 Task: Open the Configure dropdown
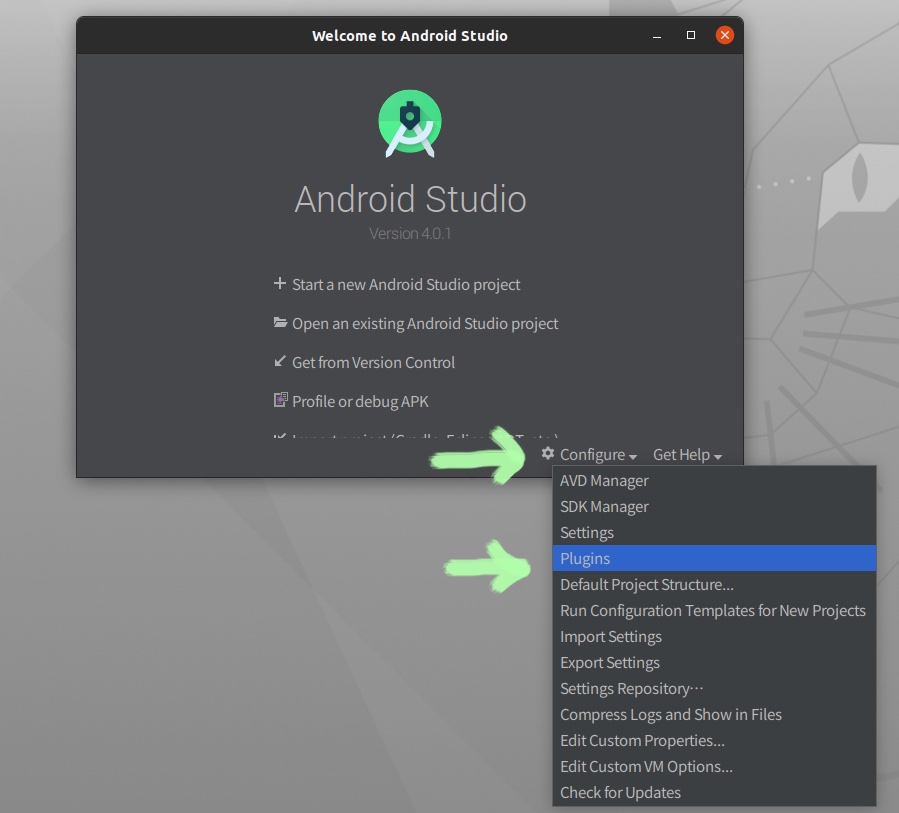[x=598, y=455]
